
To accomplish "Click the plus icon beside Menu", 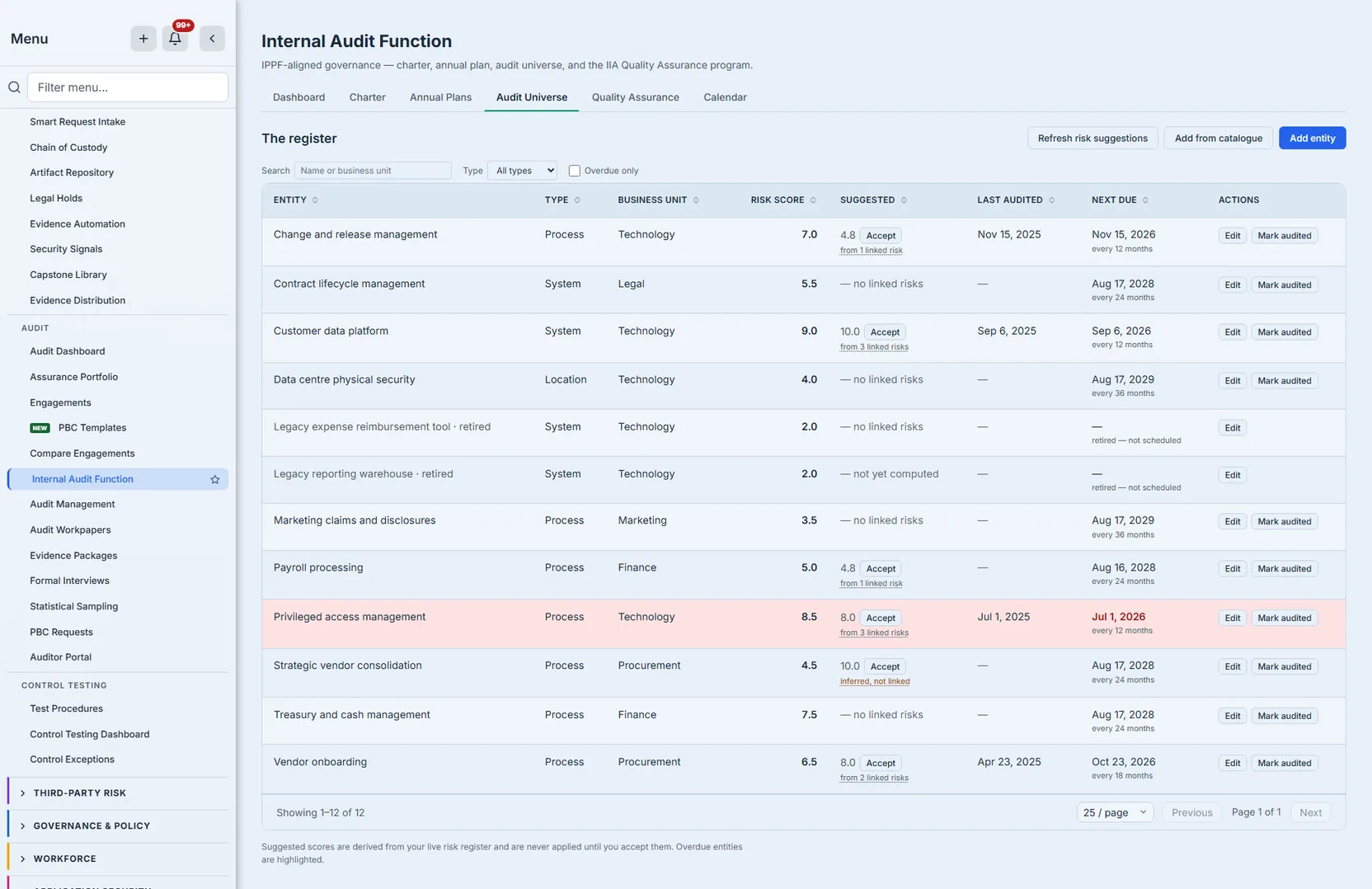I will [x=143, y=39].
